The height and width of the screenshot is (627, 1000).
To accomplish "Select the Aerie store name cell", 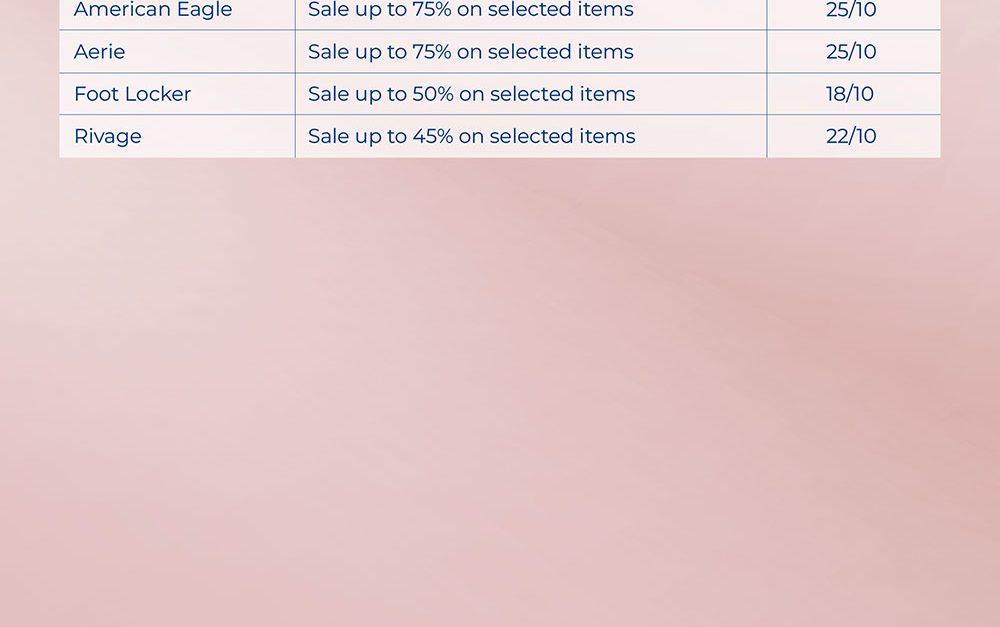I will pyautogui.click(x=100, y=52).
